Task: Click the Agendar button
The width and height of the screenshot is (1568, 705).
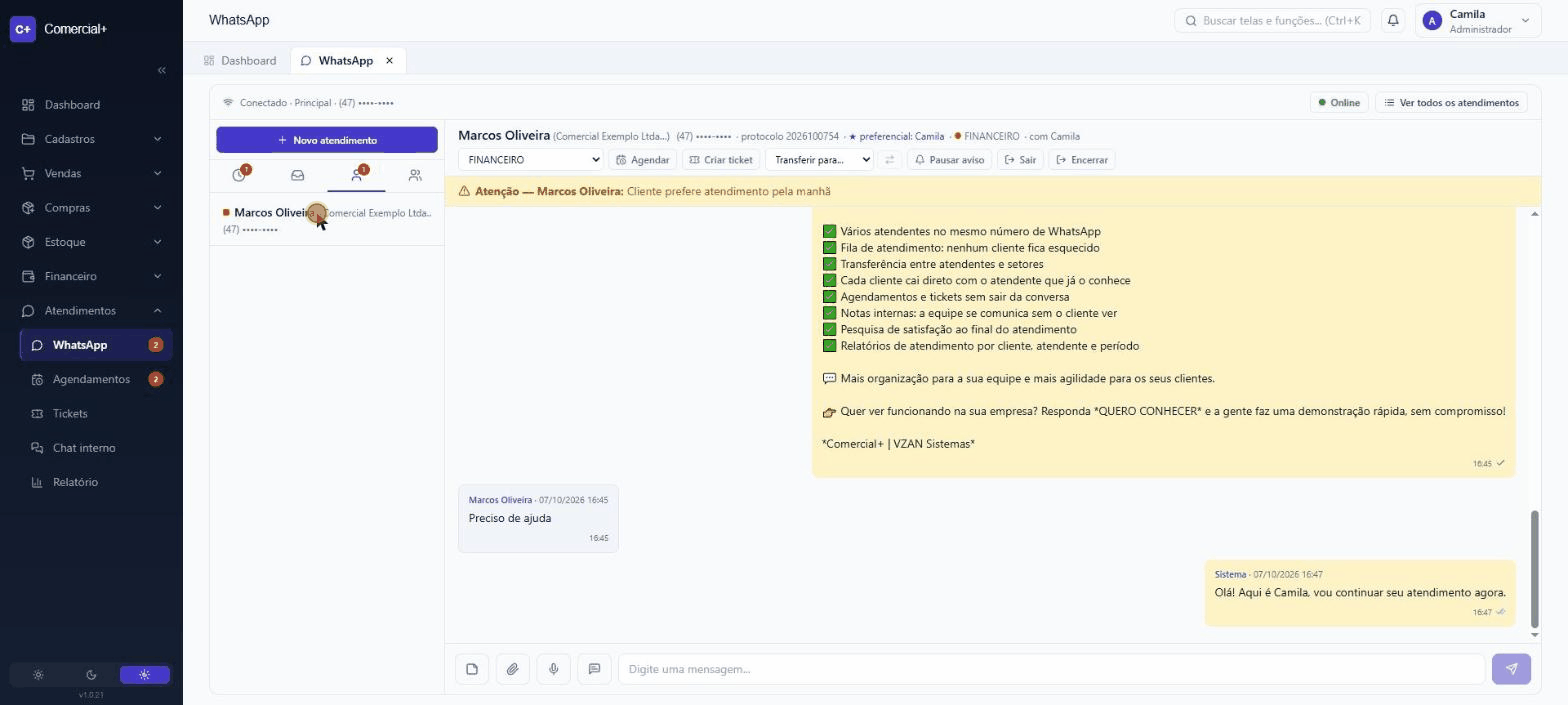Action: tap(643, 160)
